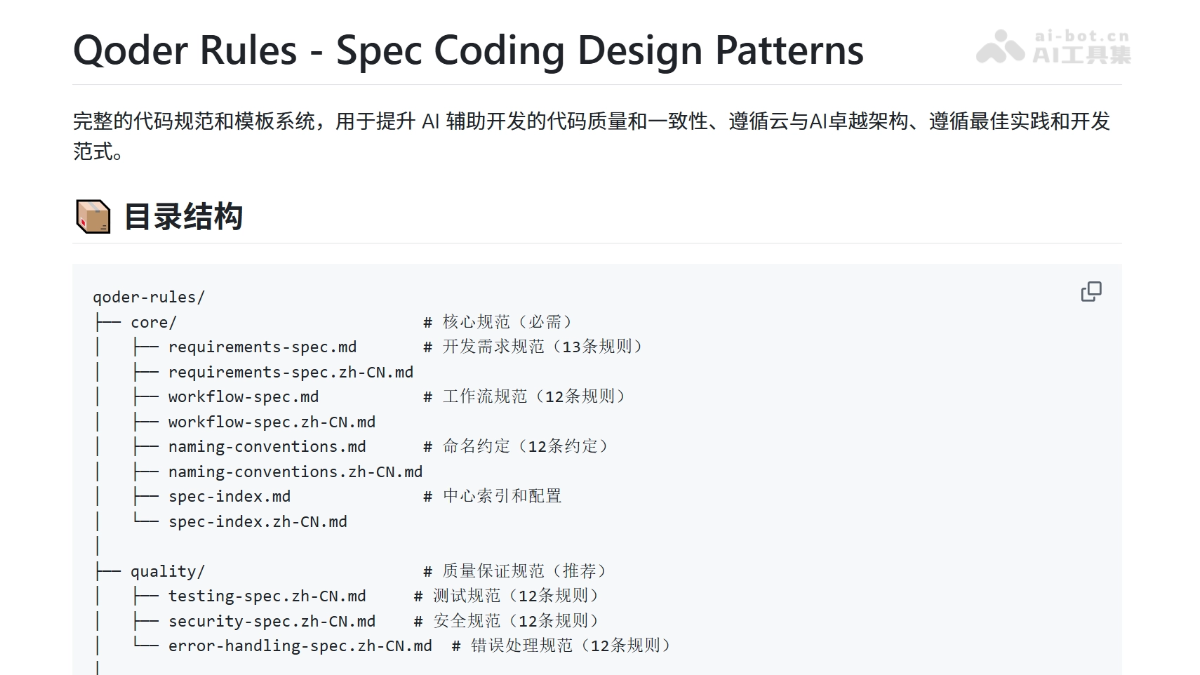Select testing-spec.zh-CN.md file entry
This screenshot has height=675, width=1200.
[x=267, y=596]
